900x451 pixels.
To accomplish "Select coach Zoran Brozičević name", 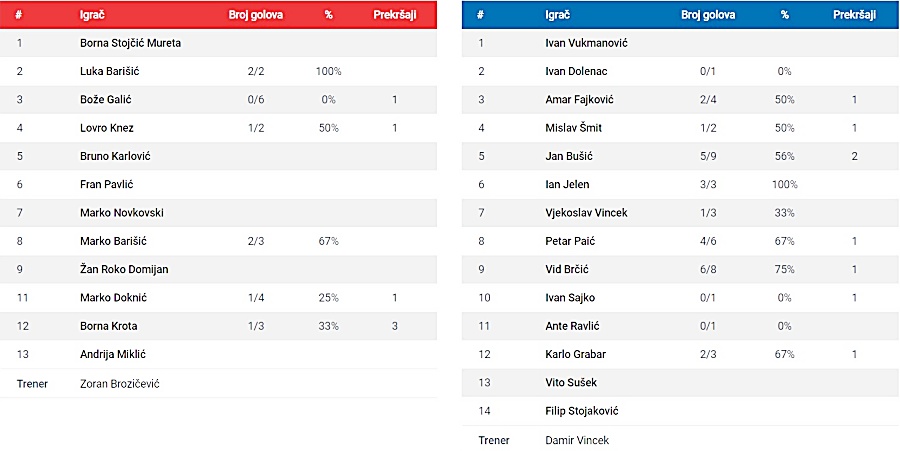I will (119, 383).
